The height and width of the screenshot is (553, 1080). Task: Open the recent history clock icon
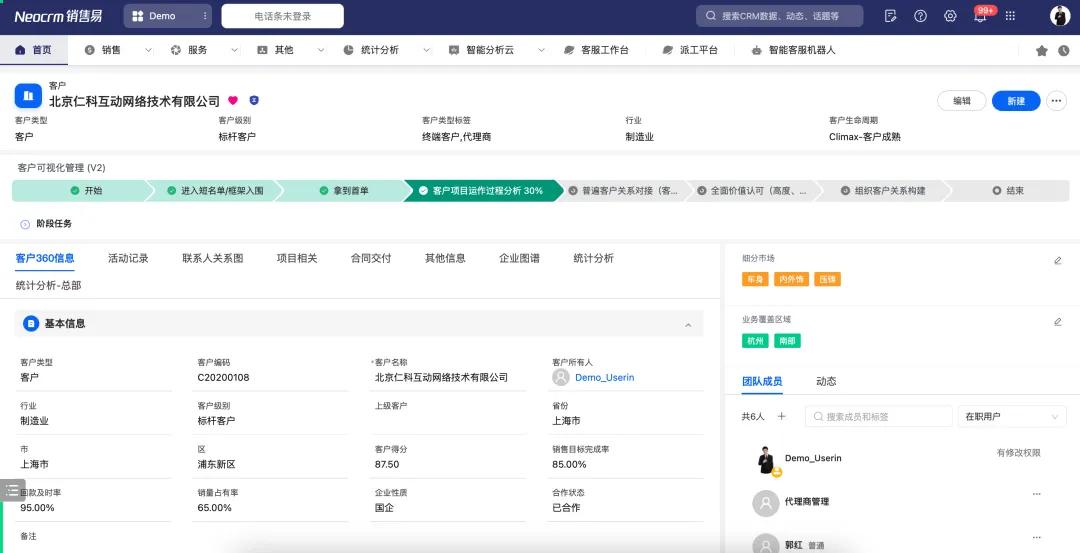(1064, 50)
